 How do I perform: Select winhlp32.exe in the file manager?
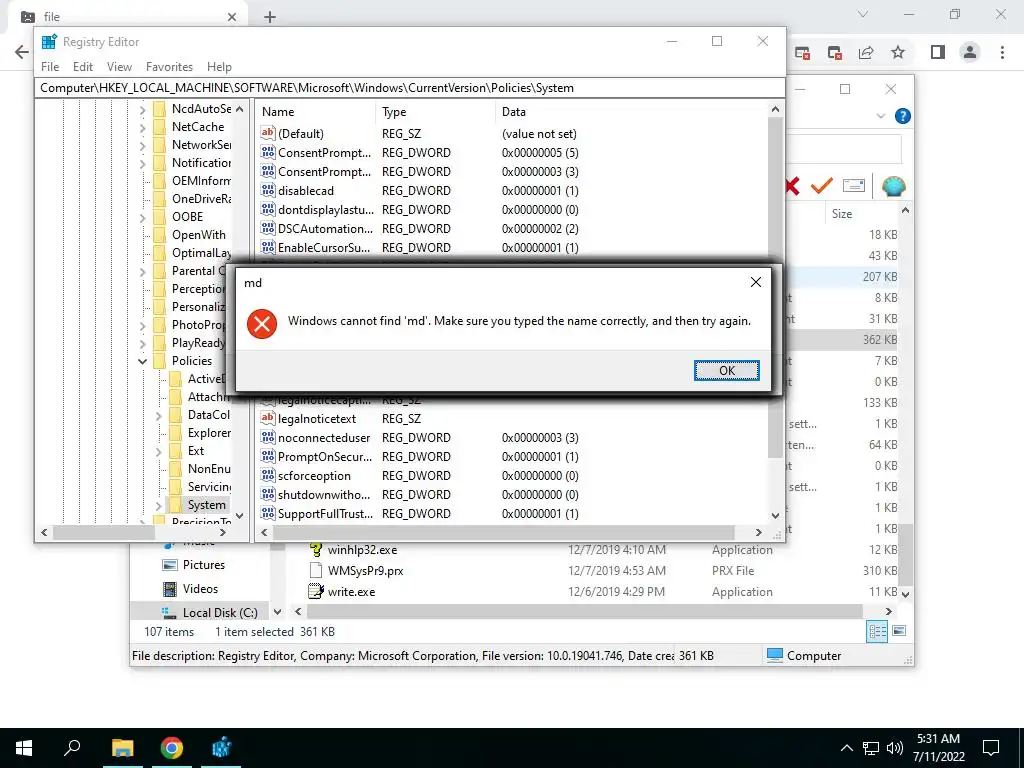point(362,550)
